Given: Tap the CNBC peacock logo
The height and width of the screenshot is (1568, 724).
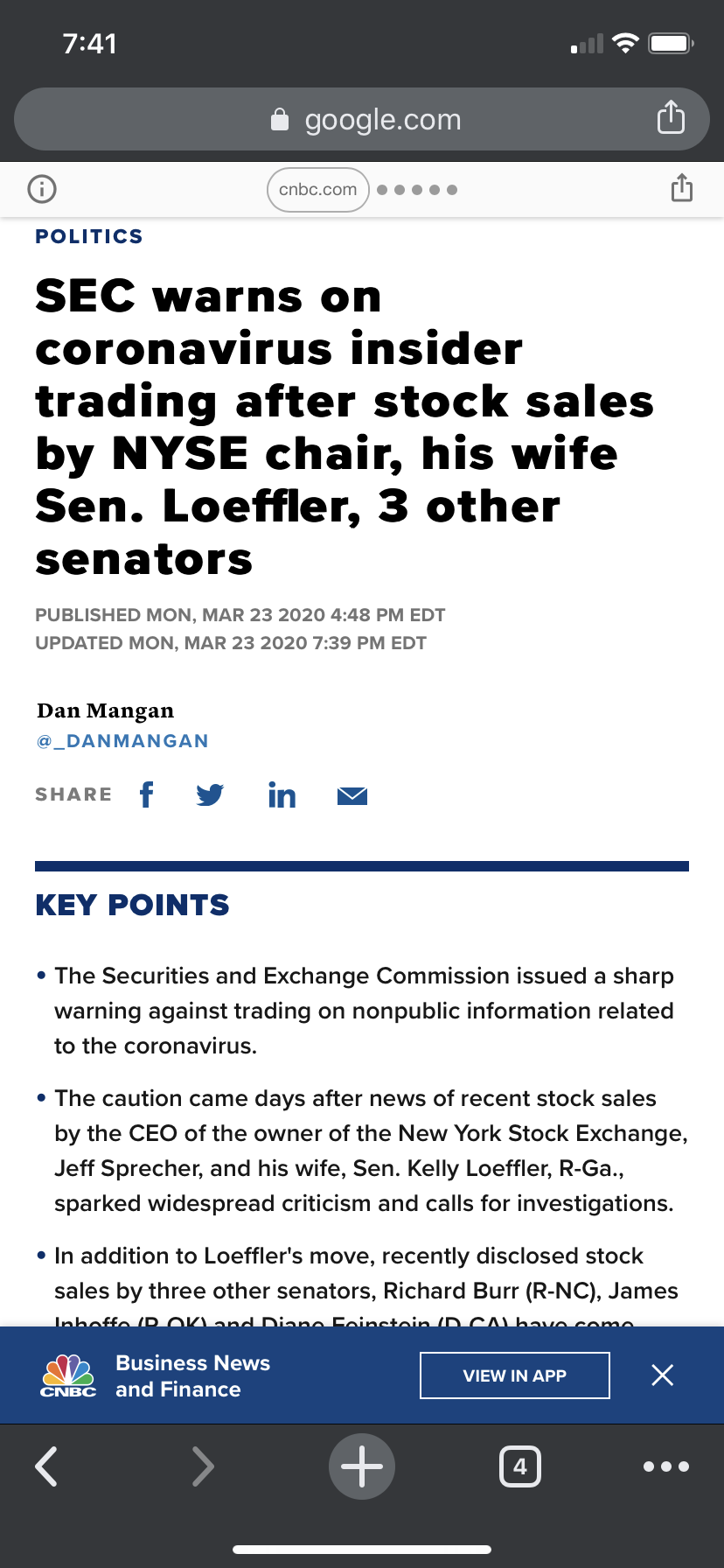Looking at the screenshot, I should point(68,1375).
